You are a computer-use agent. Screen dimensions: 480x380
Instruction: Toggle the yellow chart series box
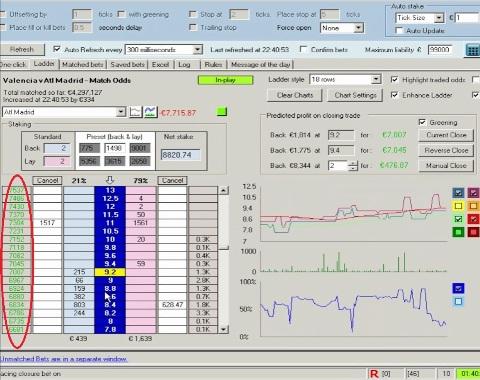point(458,206)
